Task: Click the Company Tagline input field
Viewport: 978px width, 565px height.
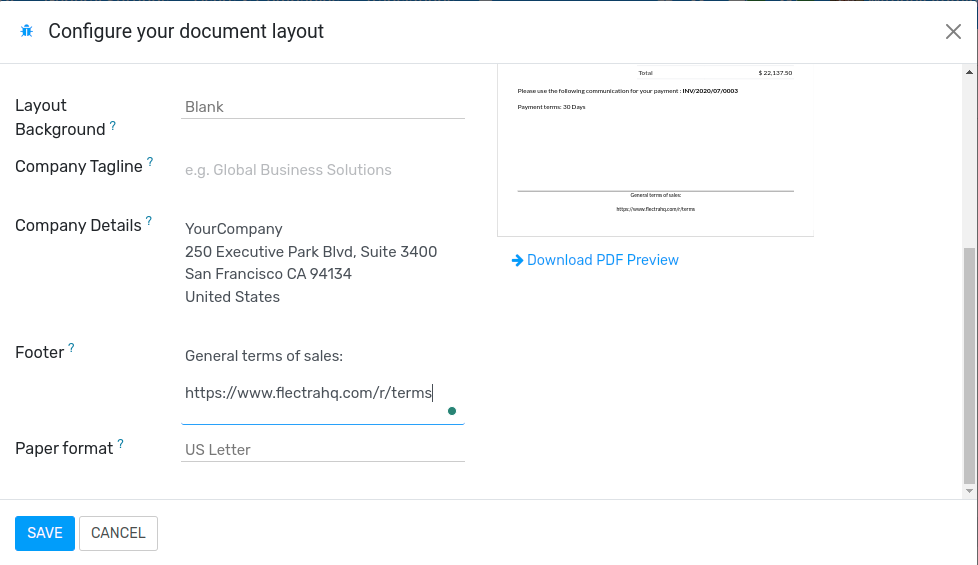Action: tap(322, 170)
